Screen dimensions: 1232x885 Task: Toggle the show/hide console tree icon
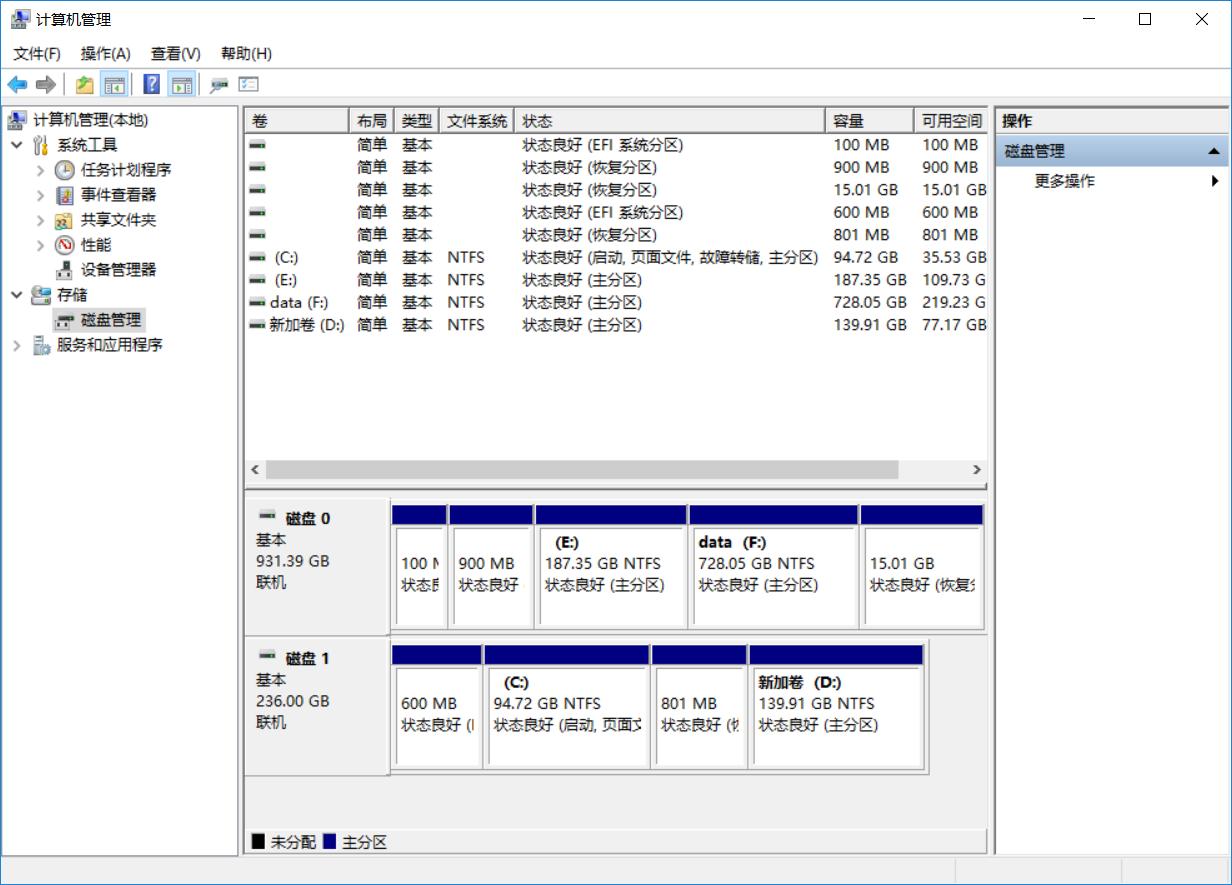[115, 85]
